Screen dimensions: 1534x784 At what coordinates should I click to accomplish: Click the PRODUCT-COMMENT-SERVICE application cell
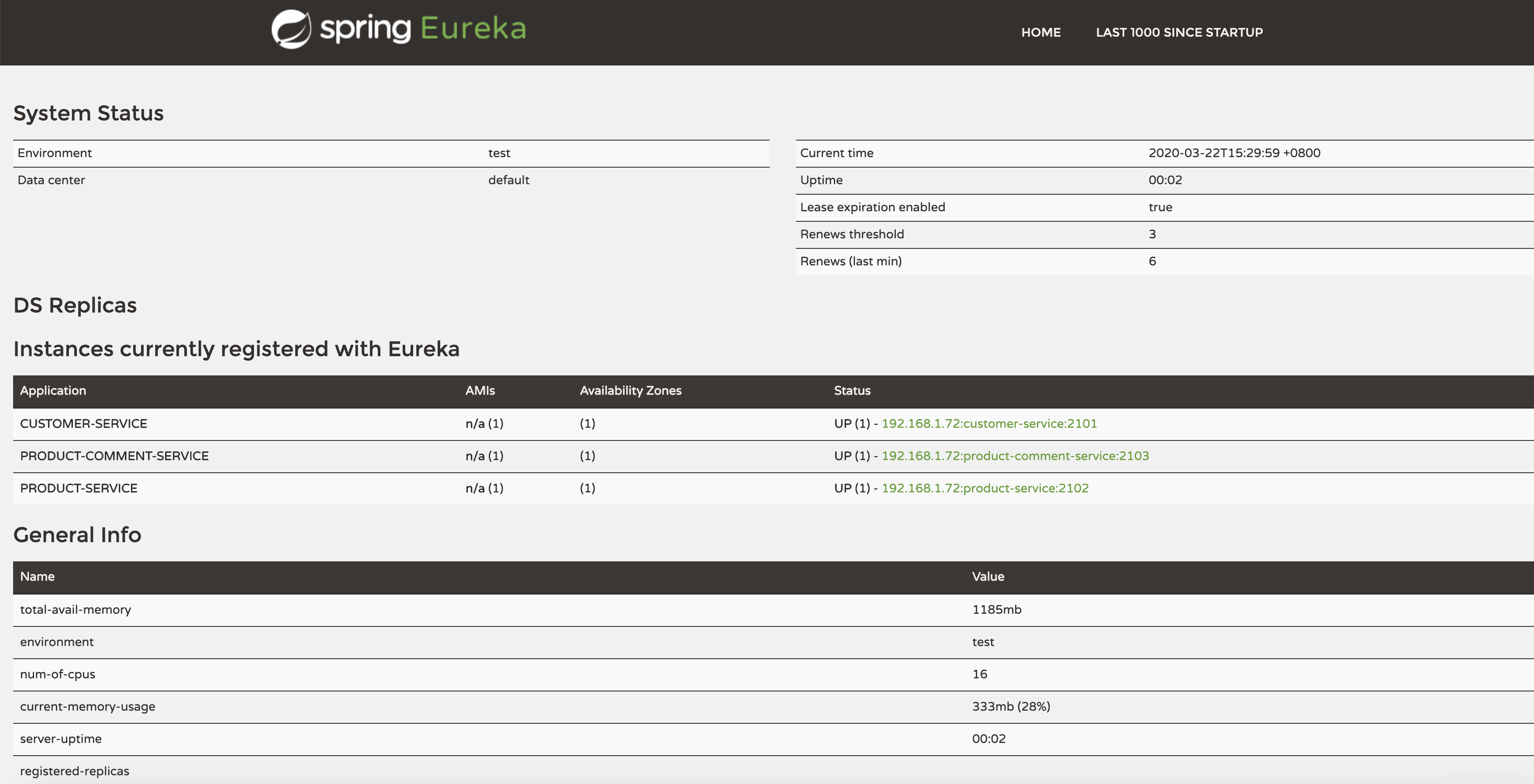(114, 456)
